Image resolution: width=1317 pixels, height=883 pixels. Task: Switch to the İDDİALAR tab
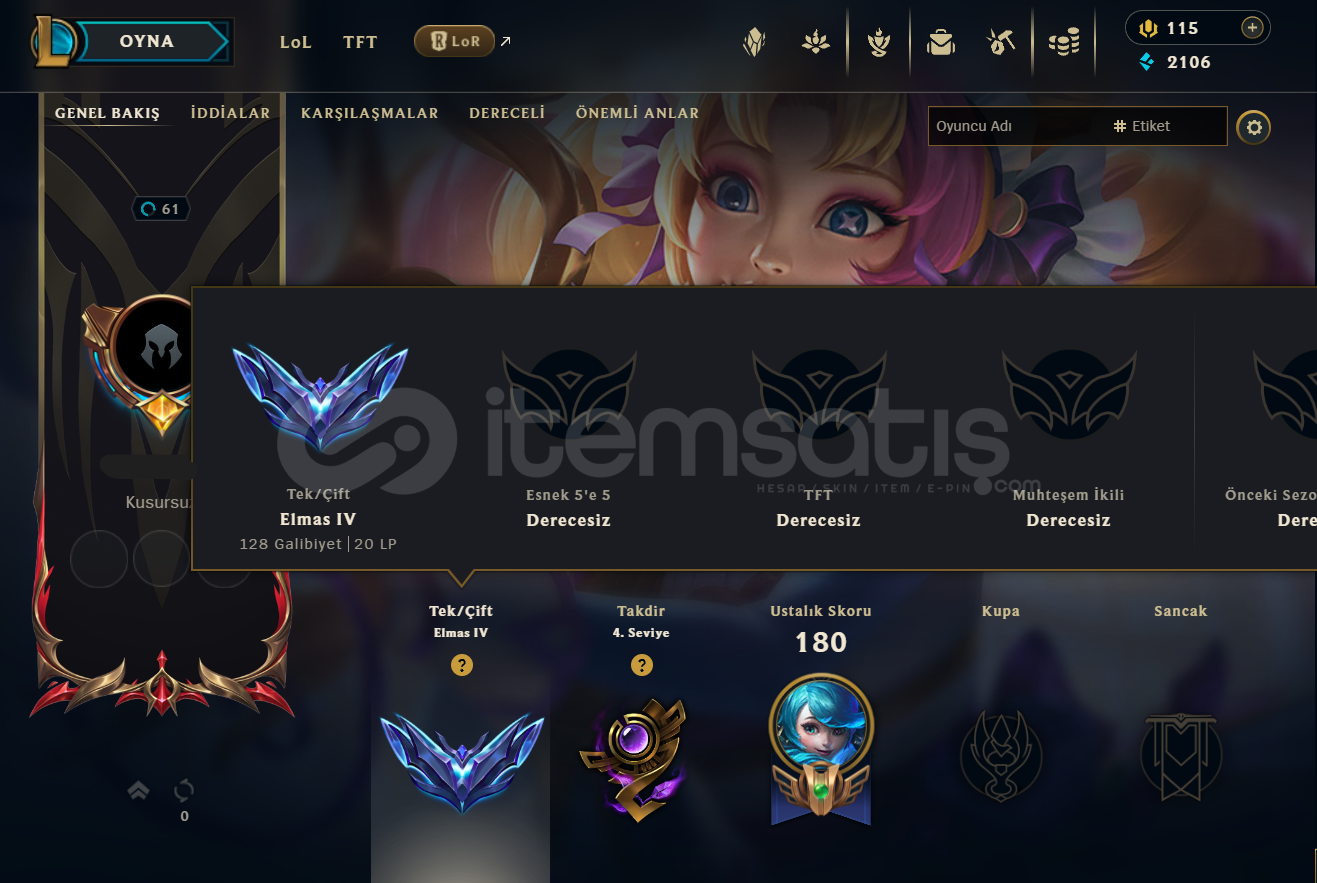tap(230, 113)
